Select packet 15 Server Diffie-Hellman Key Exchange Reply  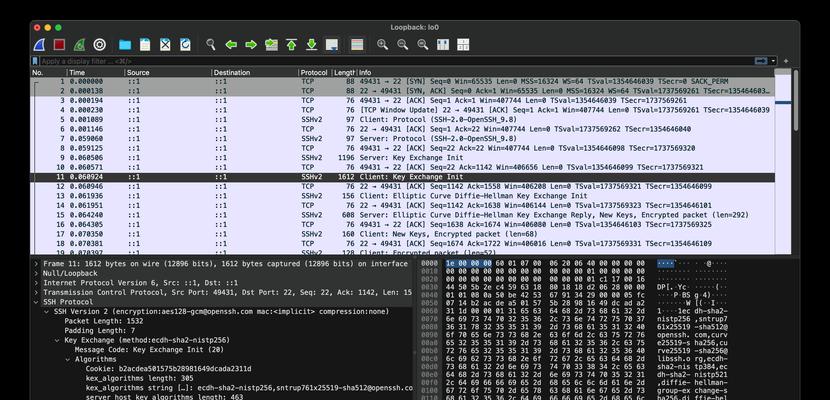coord(402,215)
